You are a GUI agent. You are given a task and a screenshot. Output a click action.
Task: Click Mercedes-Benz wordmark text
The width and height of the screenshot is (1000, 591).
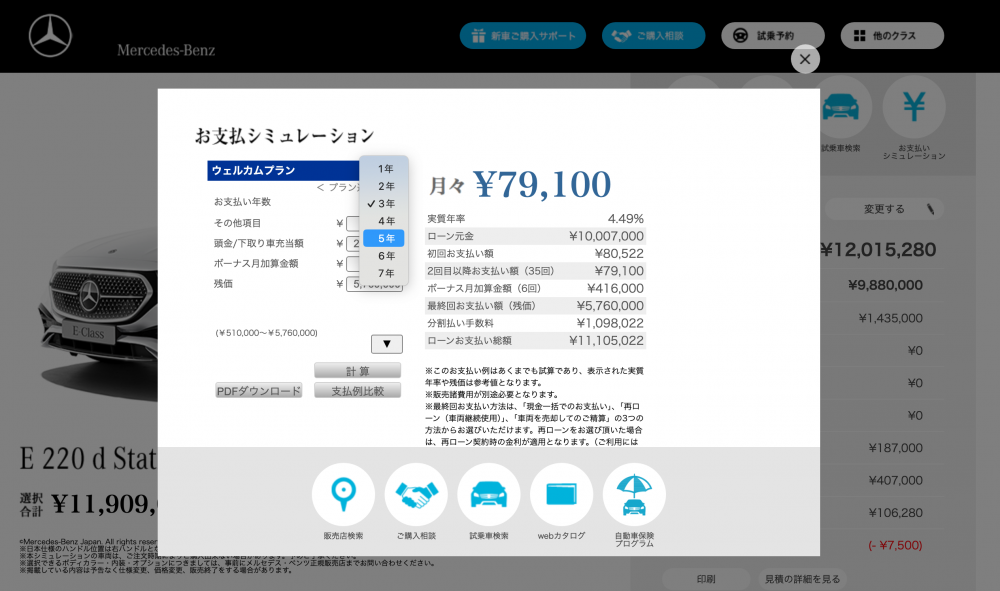click(166, 50)
